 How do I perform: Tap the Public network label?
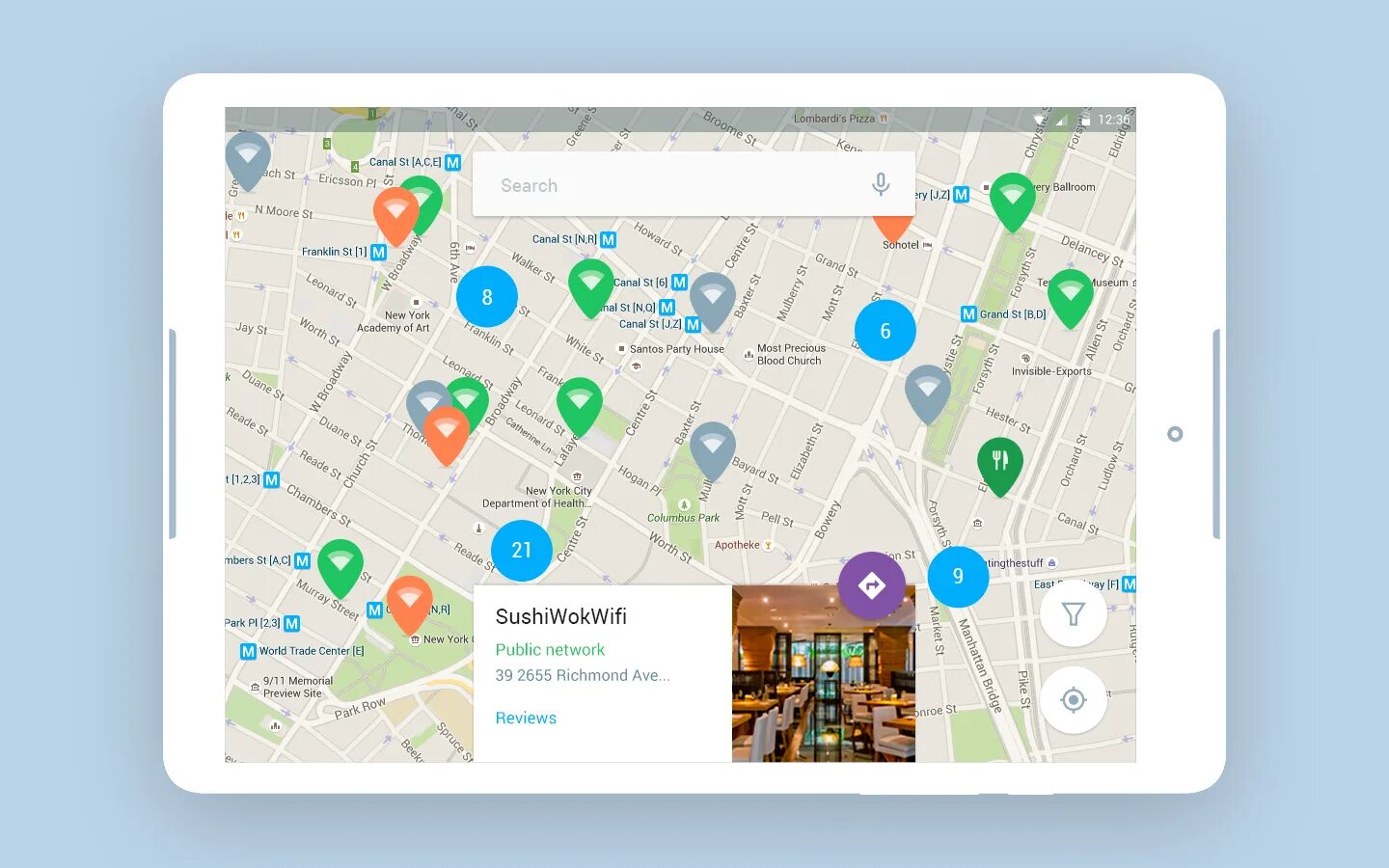(550, 650)
